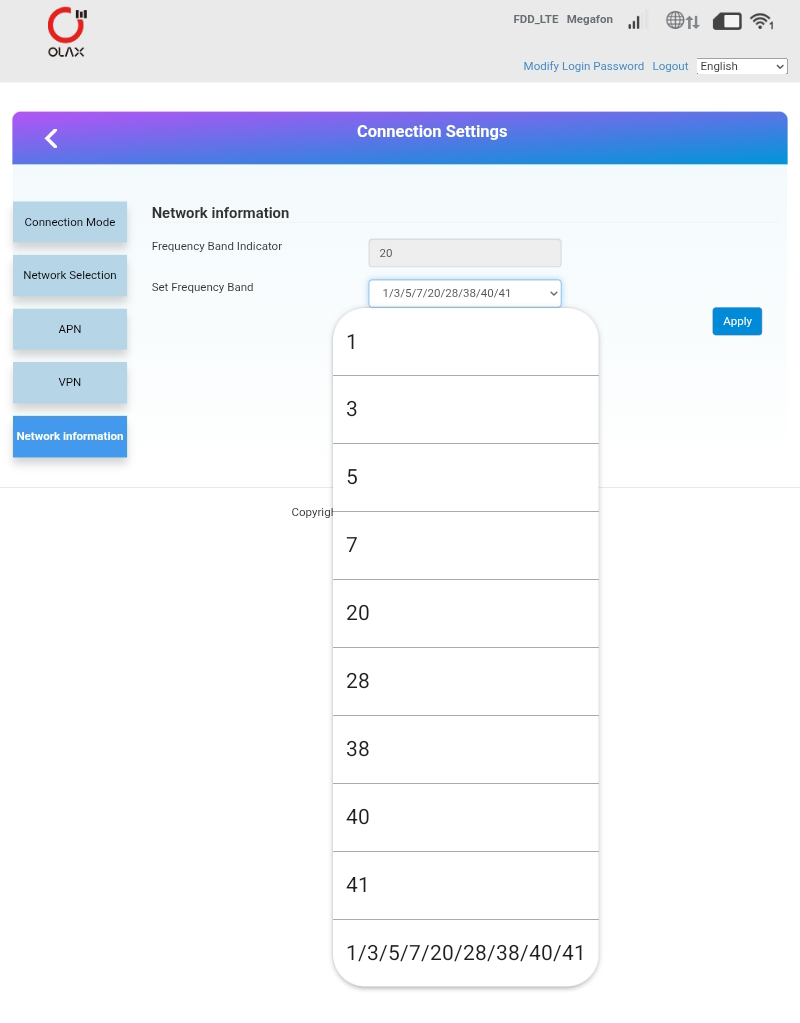Choose band 1 option
The image size is (800, 1023).
coord(465,342)
